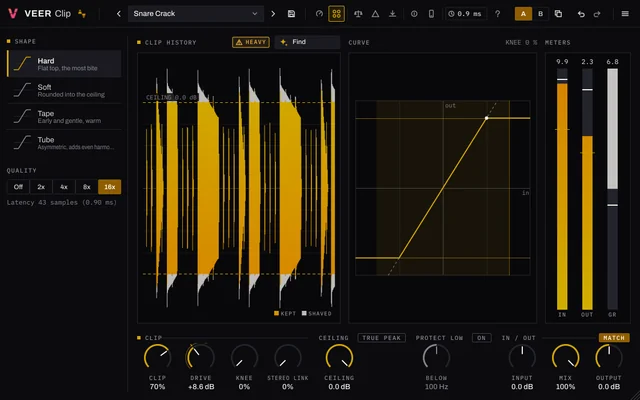
Task: Toggle the TRUE PEAK button
Action: [382, 338]
